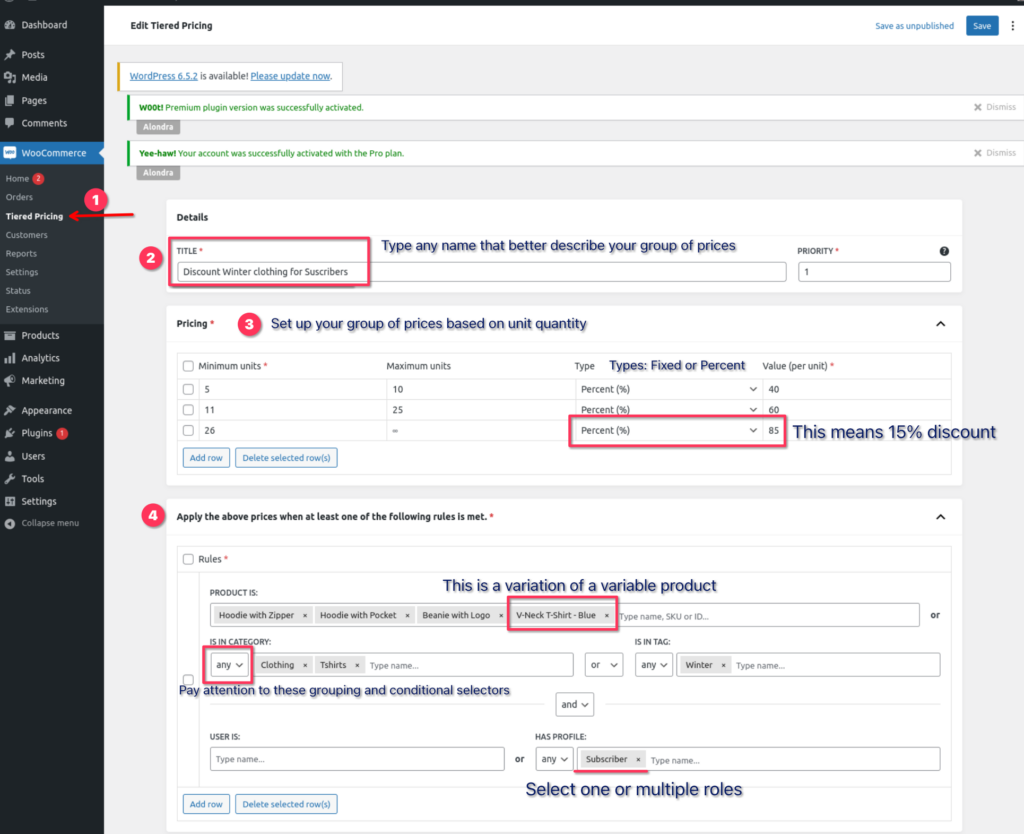Click the Pages icon in sidebar
Image resolution: width=1024 pixels, height=834 pixels.
tap(10, 101)
